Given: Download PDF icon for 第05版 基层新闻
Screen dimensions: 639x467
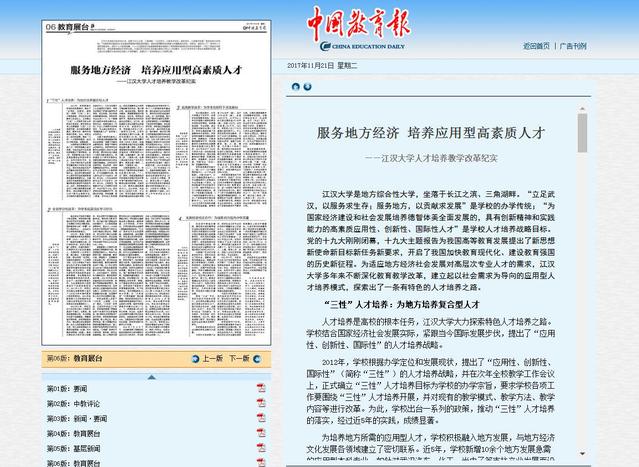Looking at the screenshot, I should pos(261,447).
